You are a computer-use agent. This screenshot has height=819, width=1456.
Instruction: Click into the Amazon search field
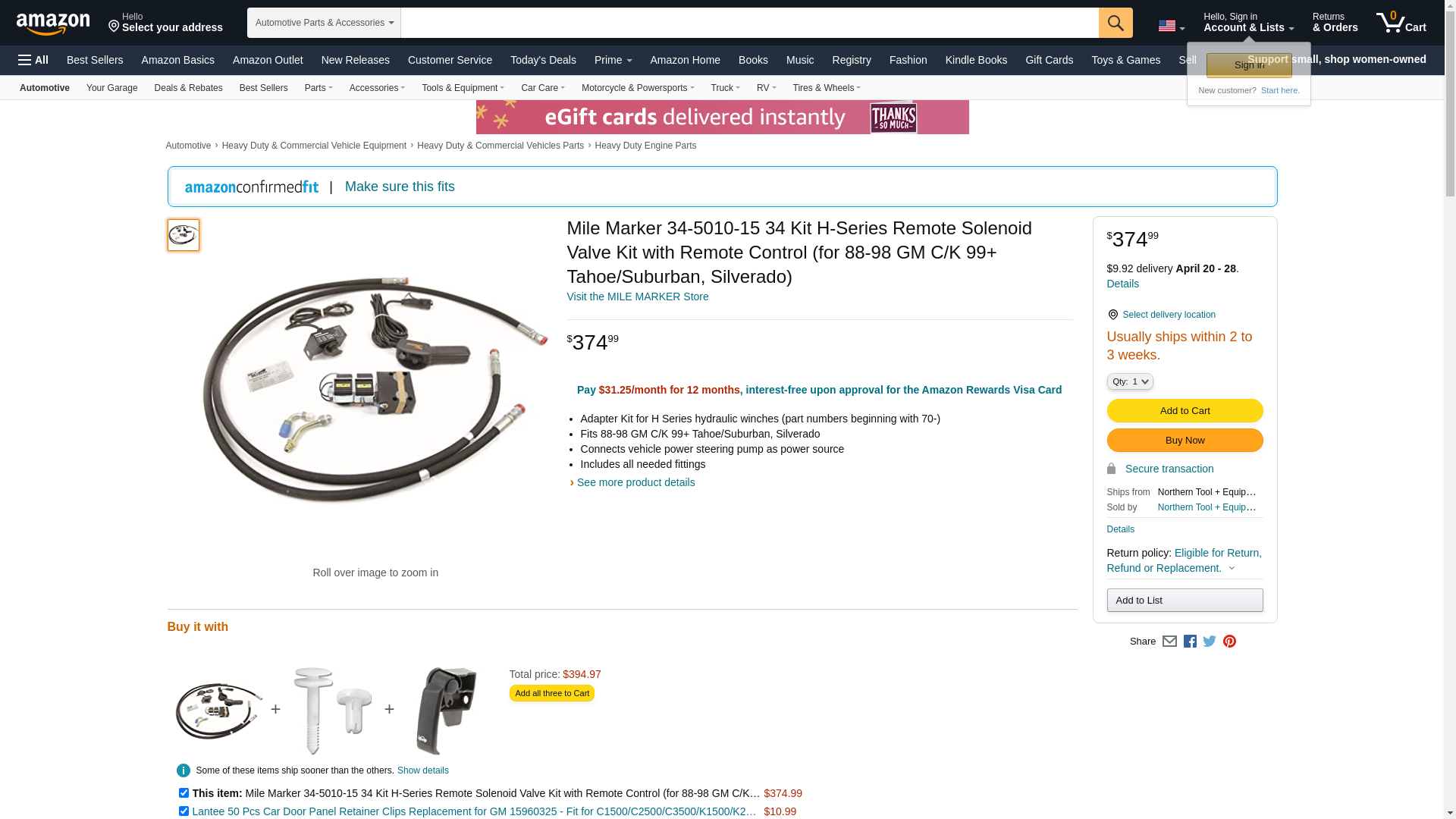click(x=749, y=23)
